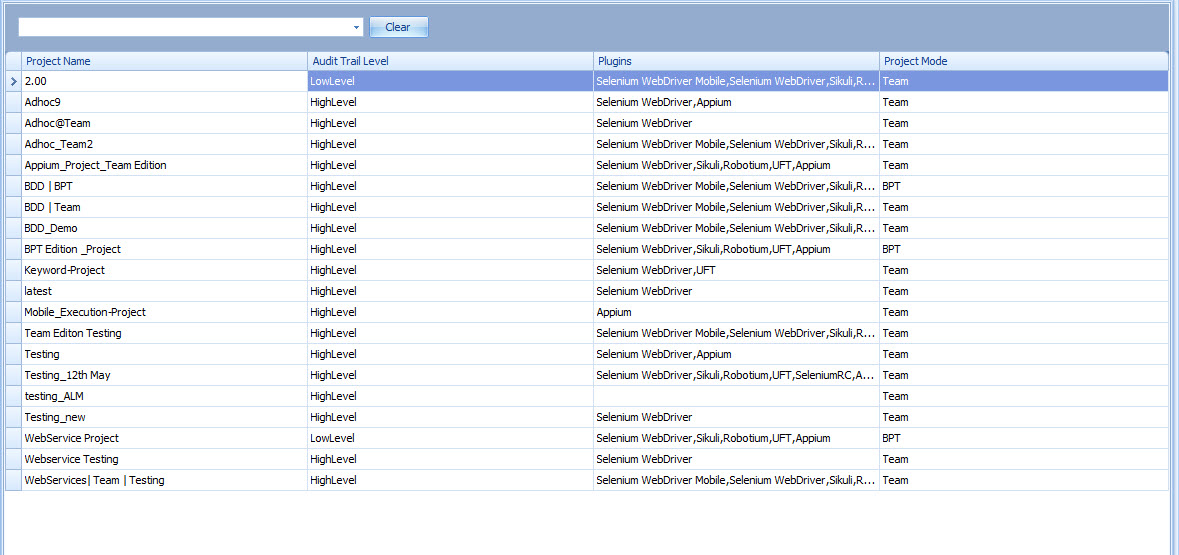
Task: Sort by Audit Trail Level column header
Action: click(x=450, y=61)
